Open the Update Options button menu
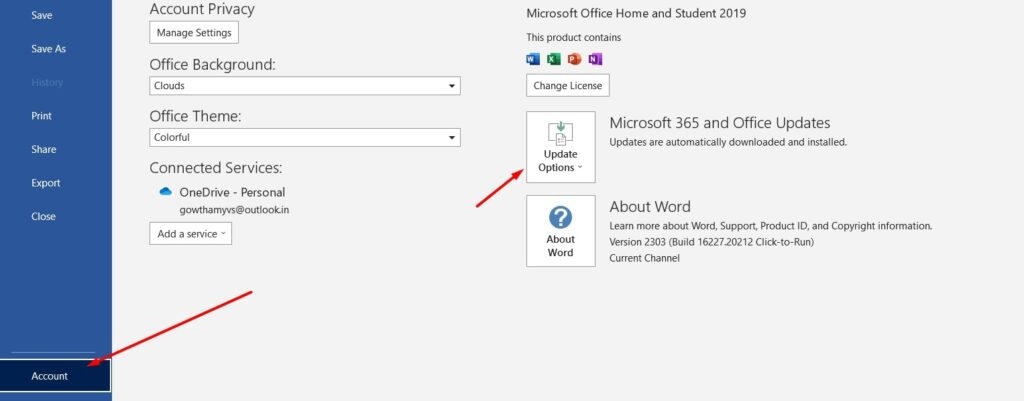The image size is (1024, 401). pyautogui.click(x=560, y=147)
